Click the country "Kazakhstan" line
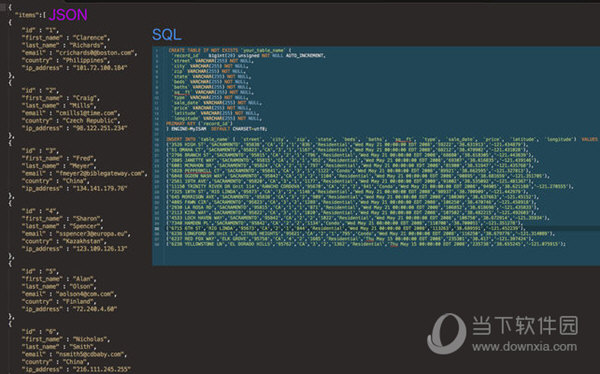The width and height of the screenshot is (600, 374). (x=64, y=241)
